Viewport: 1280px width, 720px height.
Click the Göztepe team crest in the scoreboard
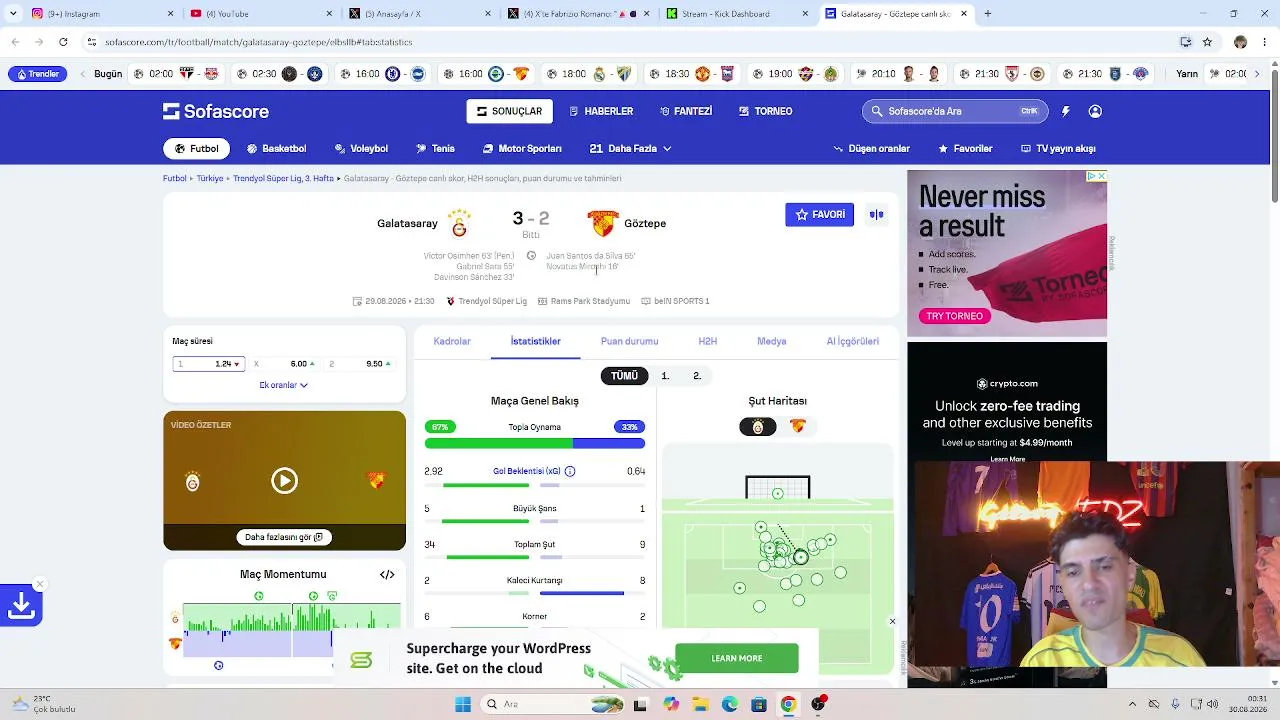(602, 223)
